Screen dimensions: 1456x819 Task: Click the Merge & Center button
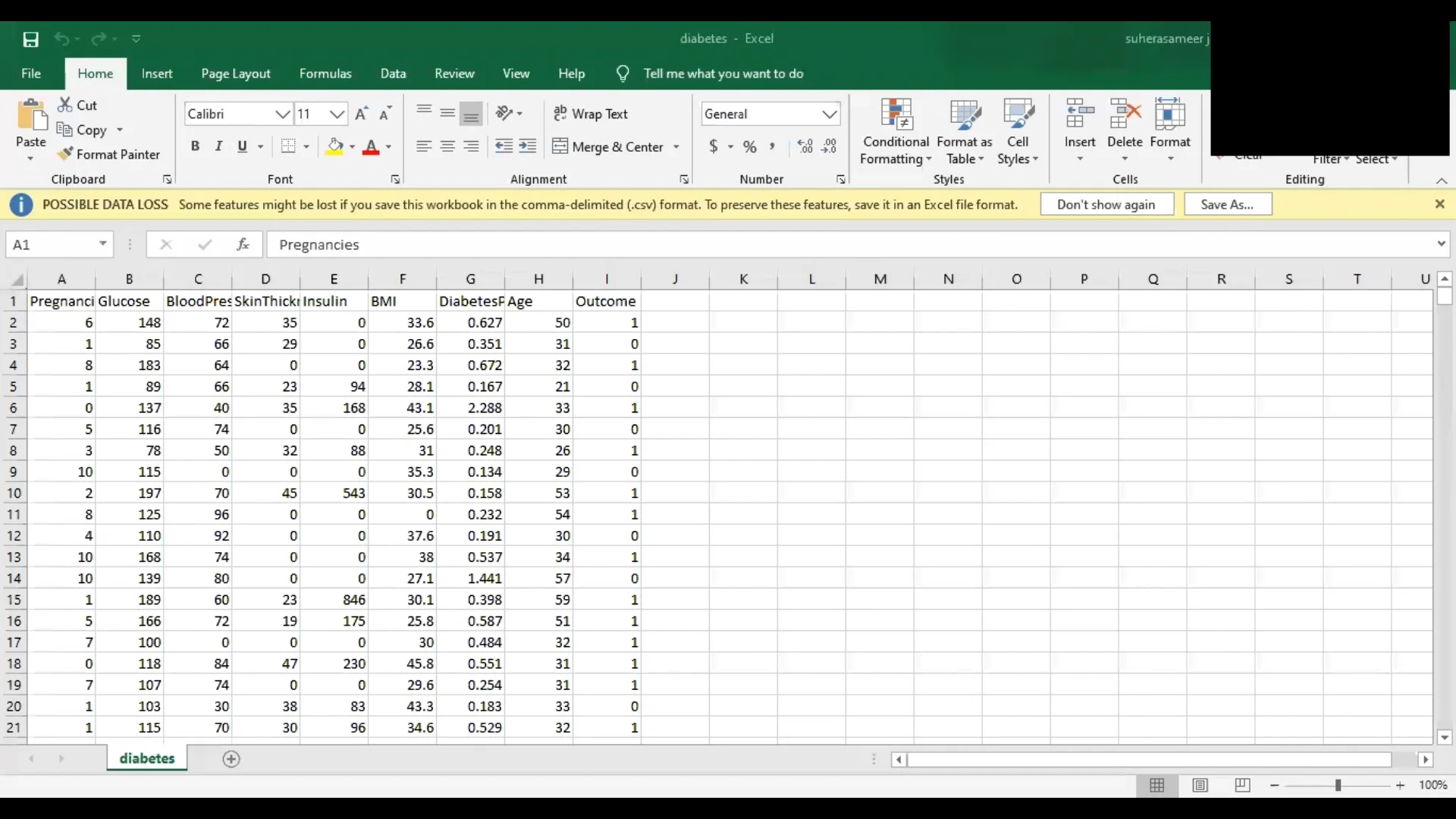point(616,146)
